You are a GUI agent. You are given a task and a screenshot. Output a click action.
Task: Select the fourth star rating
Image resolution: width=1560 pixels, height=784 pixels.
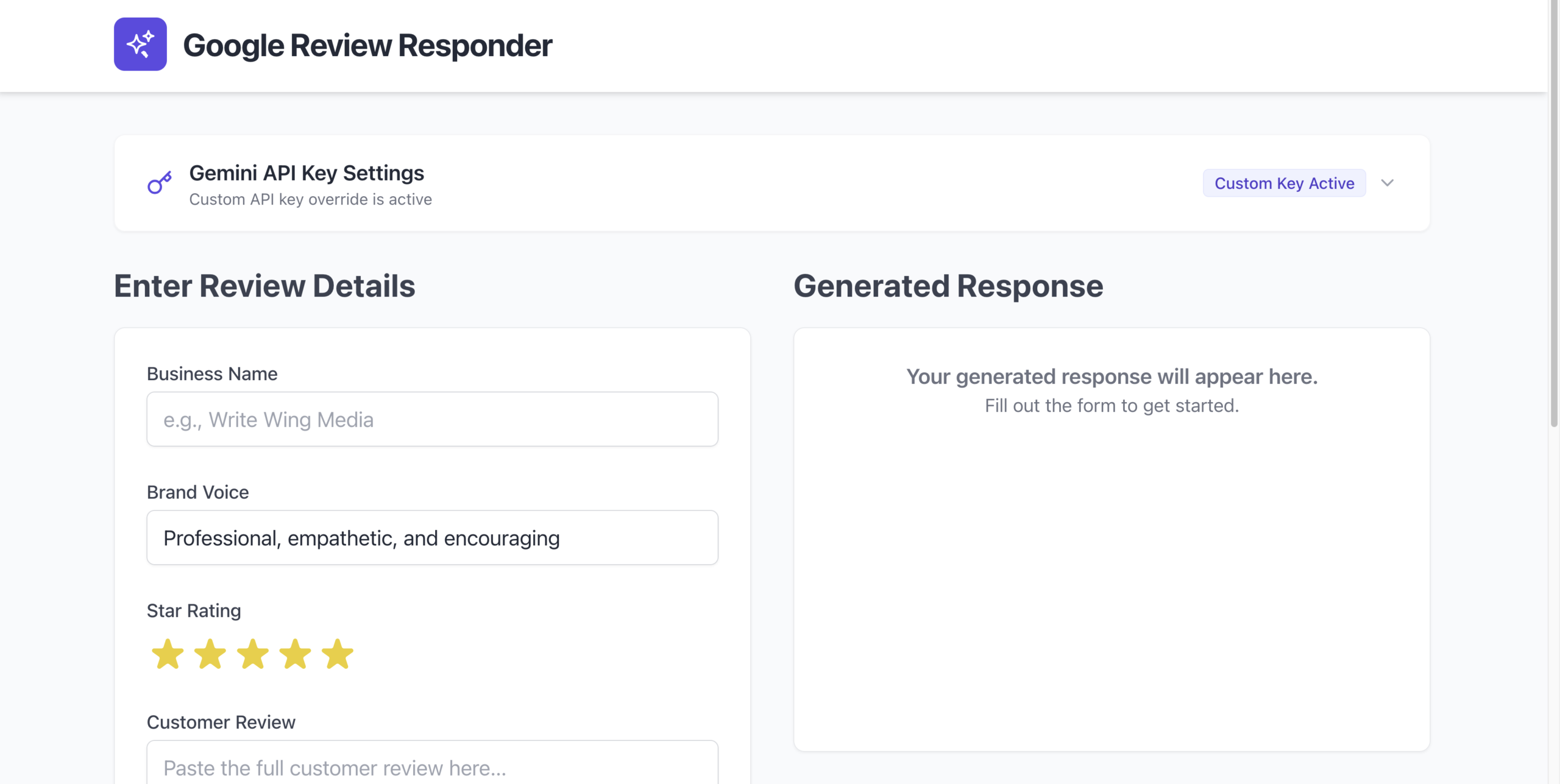296,654
